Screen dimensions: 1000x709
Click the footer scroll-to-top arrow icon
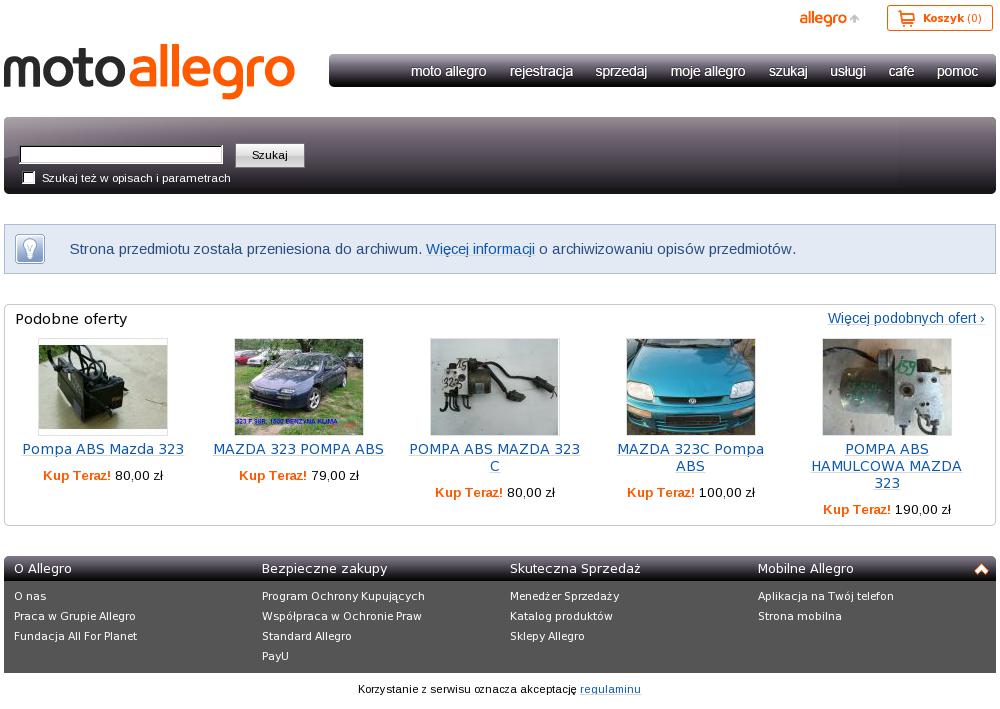(x=981, y=569)
